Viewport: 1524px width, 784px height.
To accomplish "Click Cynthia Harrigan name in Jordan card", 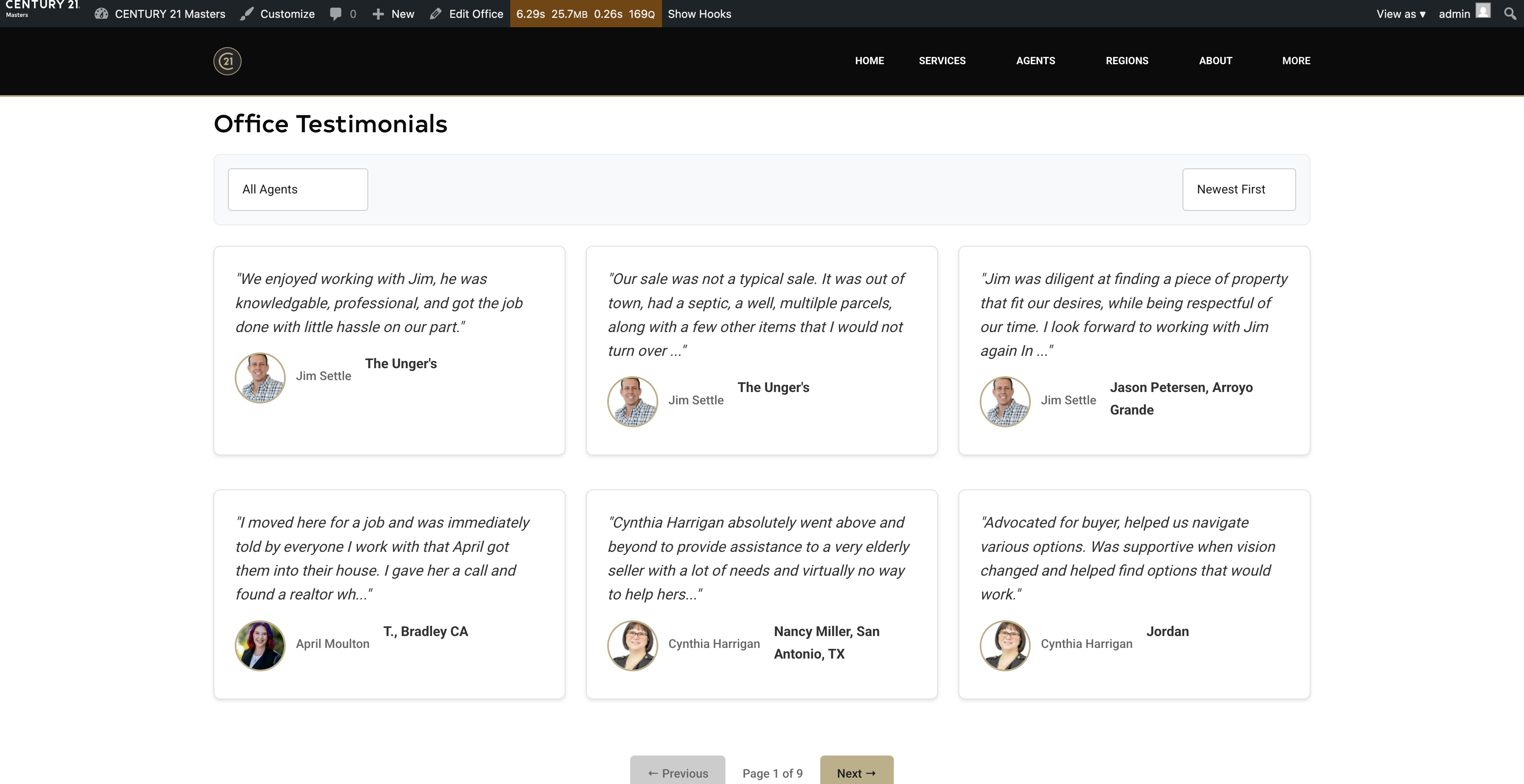I will coord(1086,644).
